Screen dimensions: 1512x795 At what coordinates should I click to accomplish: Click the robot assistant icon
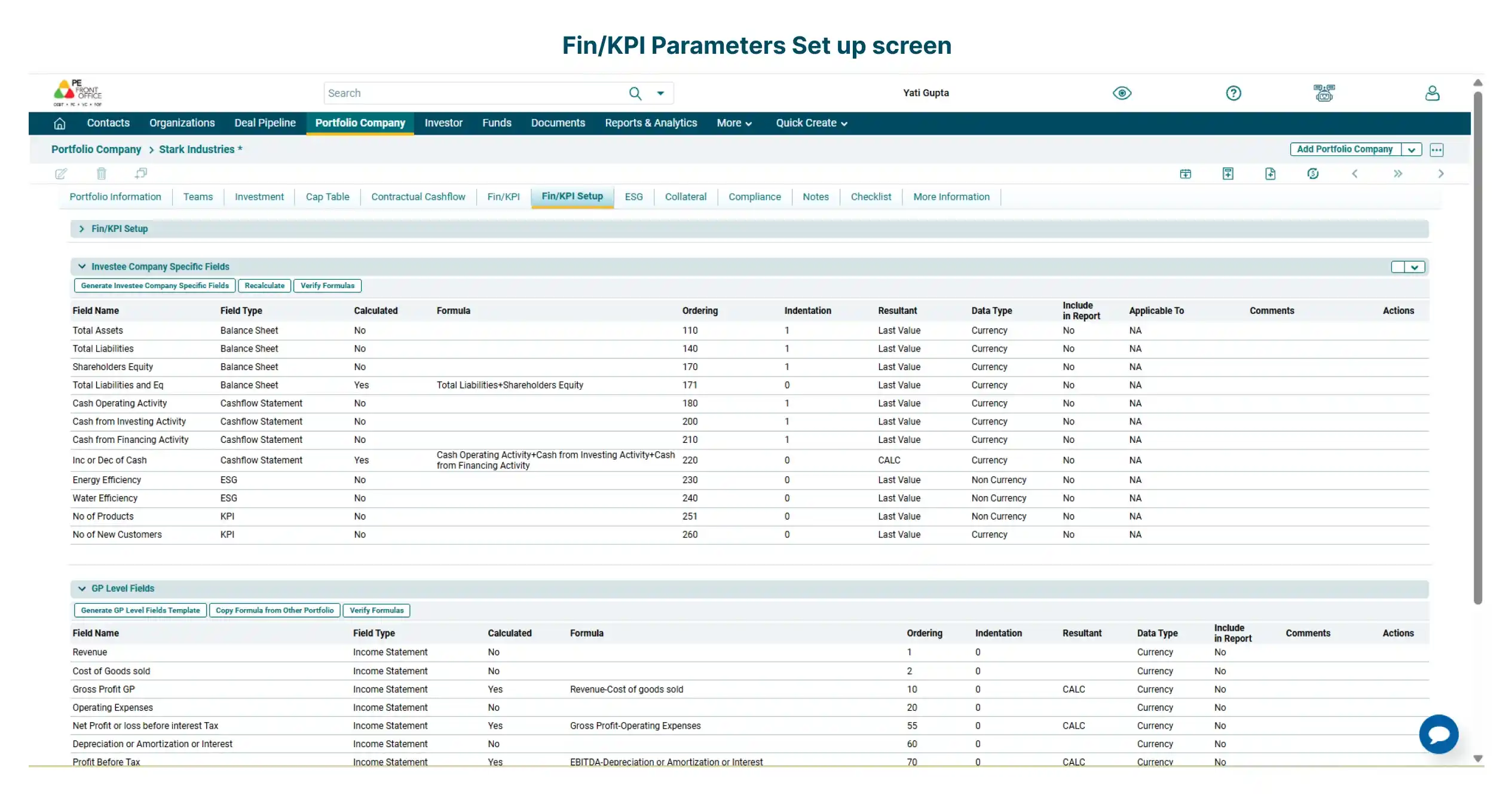click(x=1324, y=93)
